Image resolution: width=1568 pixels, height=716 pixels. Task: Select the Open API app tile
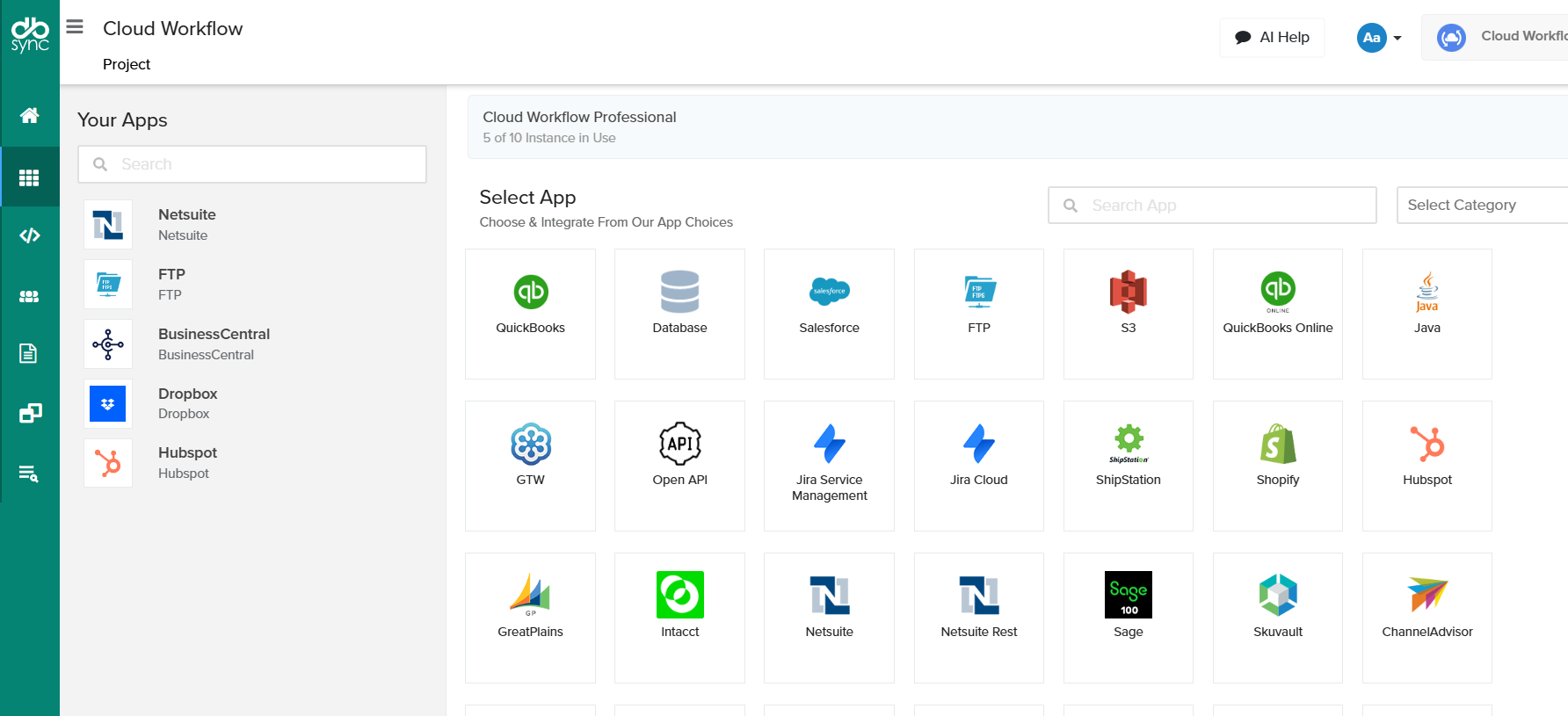(x=679, y=466)
